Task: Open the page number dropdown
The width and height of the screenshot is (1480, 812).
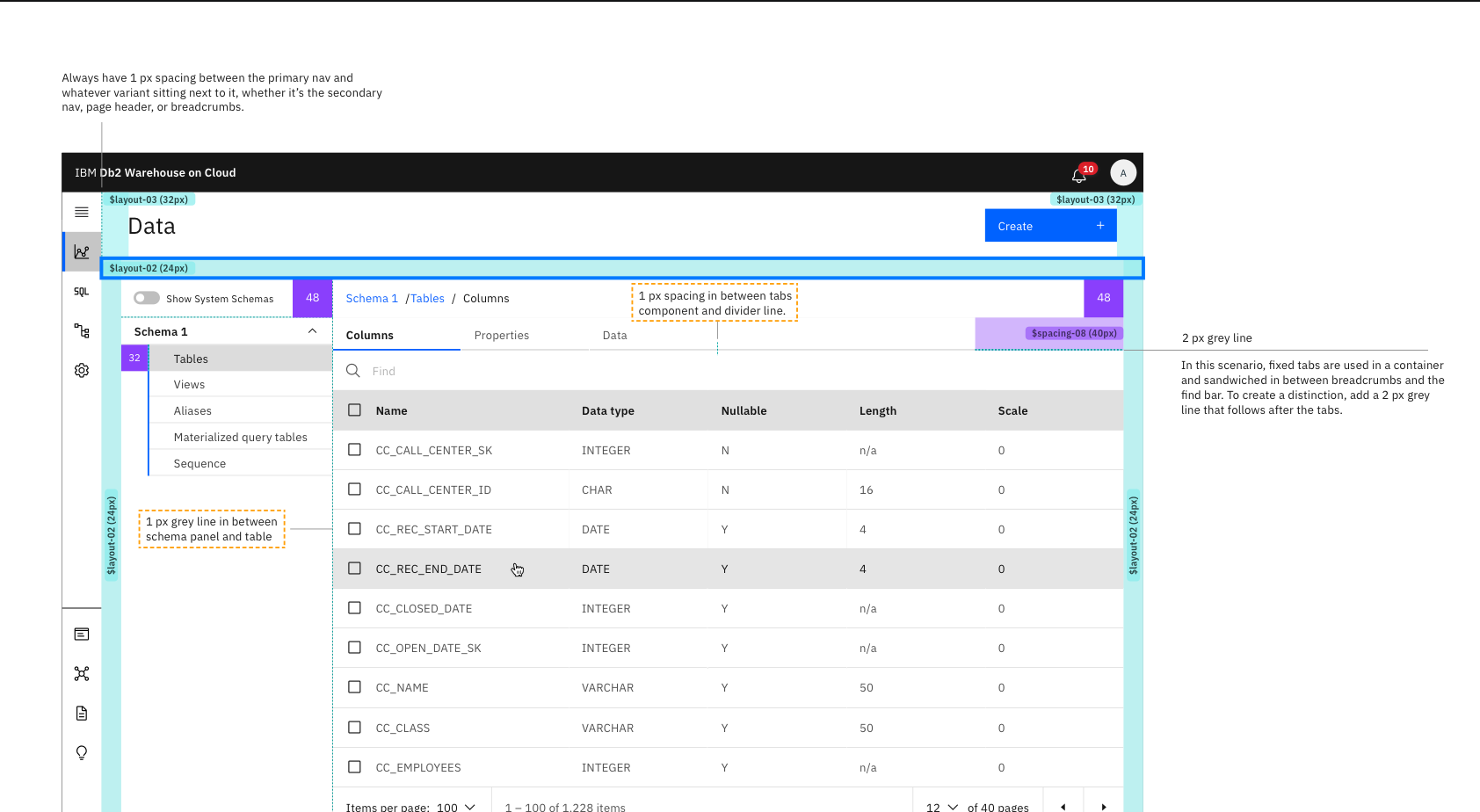Action: [x=941, y=807]
